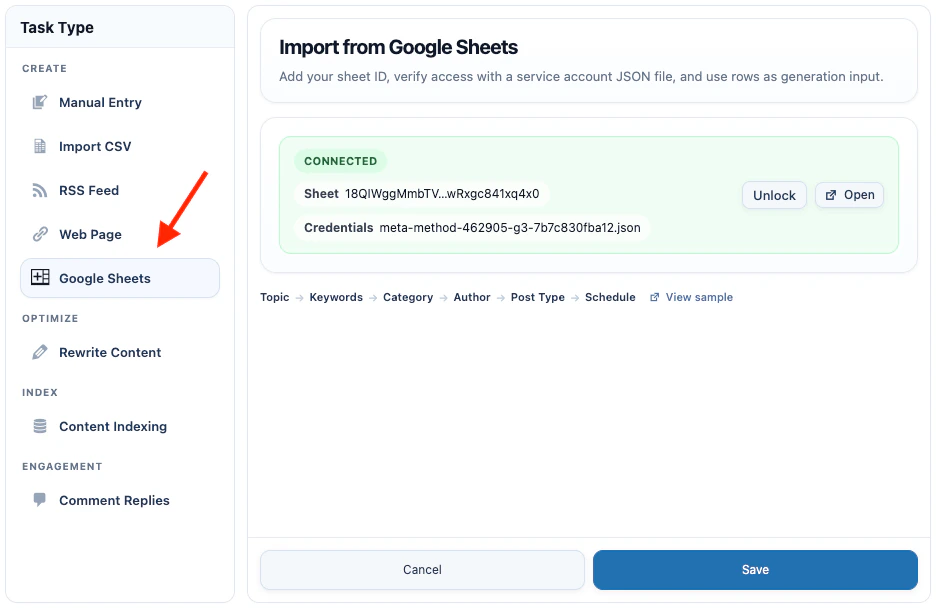Cancel the Google Sheets import
The height and width of the screenshot is (614, 936).
pyautogui.click(x=422, y=570)
